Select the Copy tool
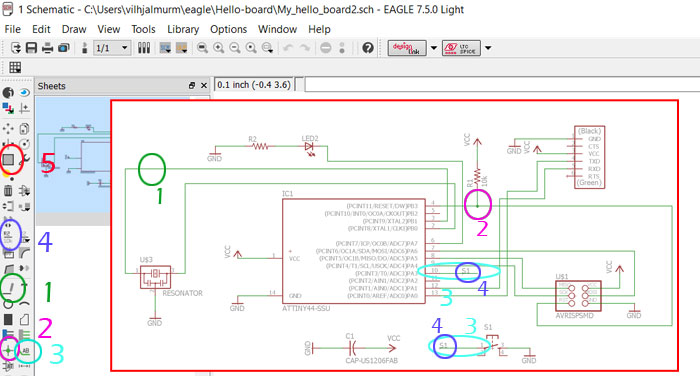700x376 pixels. pyautogui.click(x=25, y=129)
